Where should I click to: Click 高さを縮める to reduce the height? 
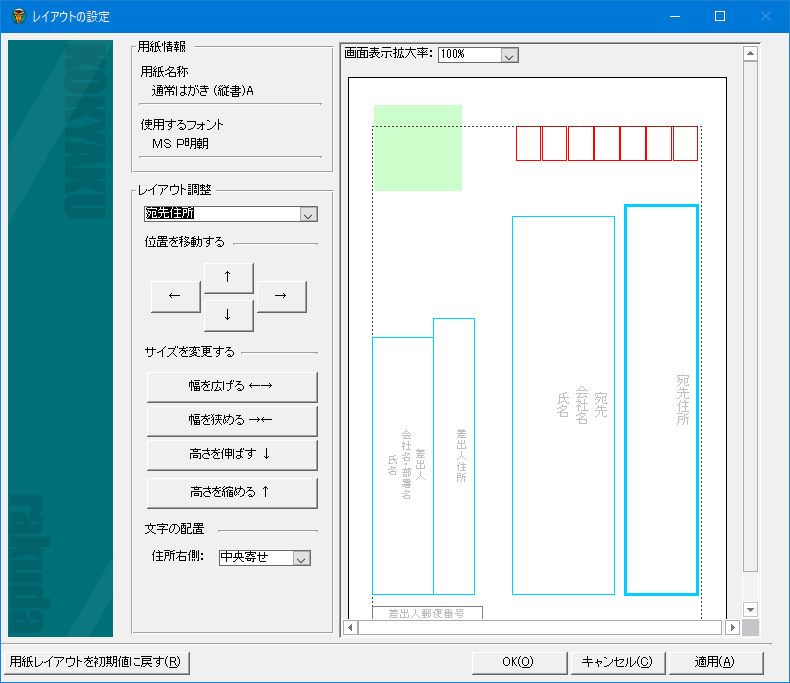(x=232, y=492)
